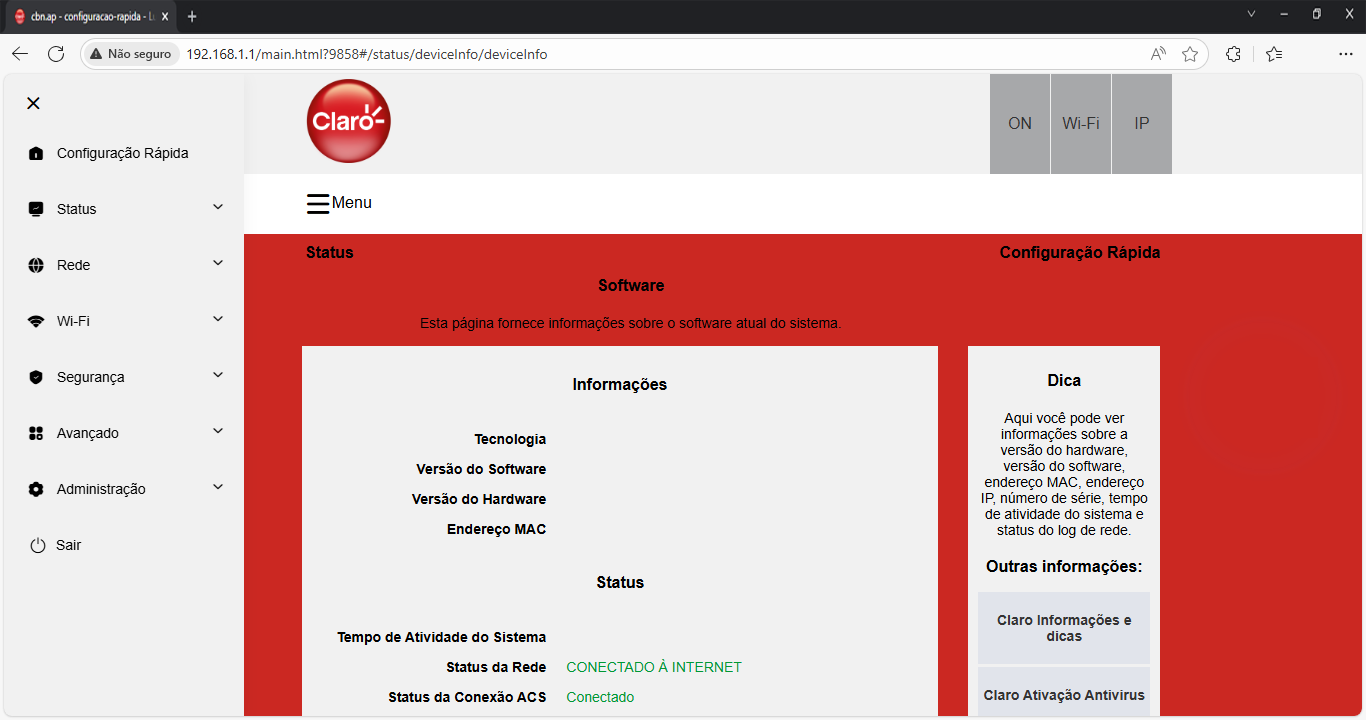Click the Wi-Fi signal icon in sidebar
Screen dimensions: 1366x720
36,321
